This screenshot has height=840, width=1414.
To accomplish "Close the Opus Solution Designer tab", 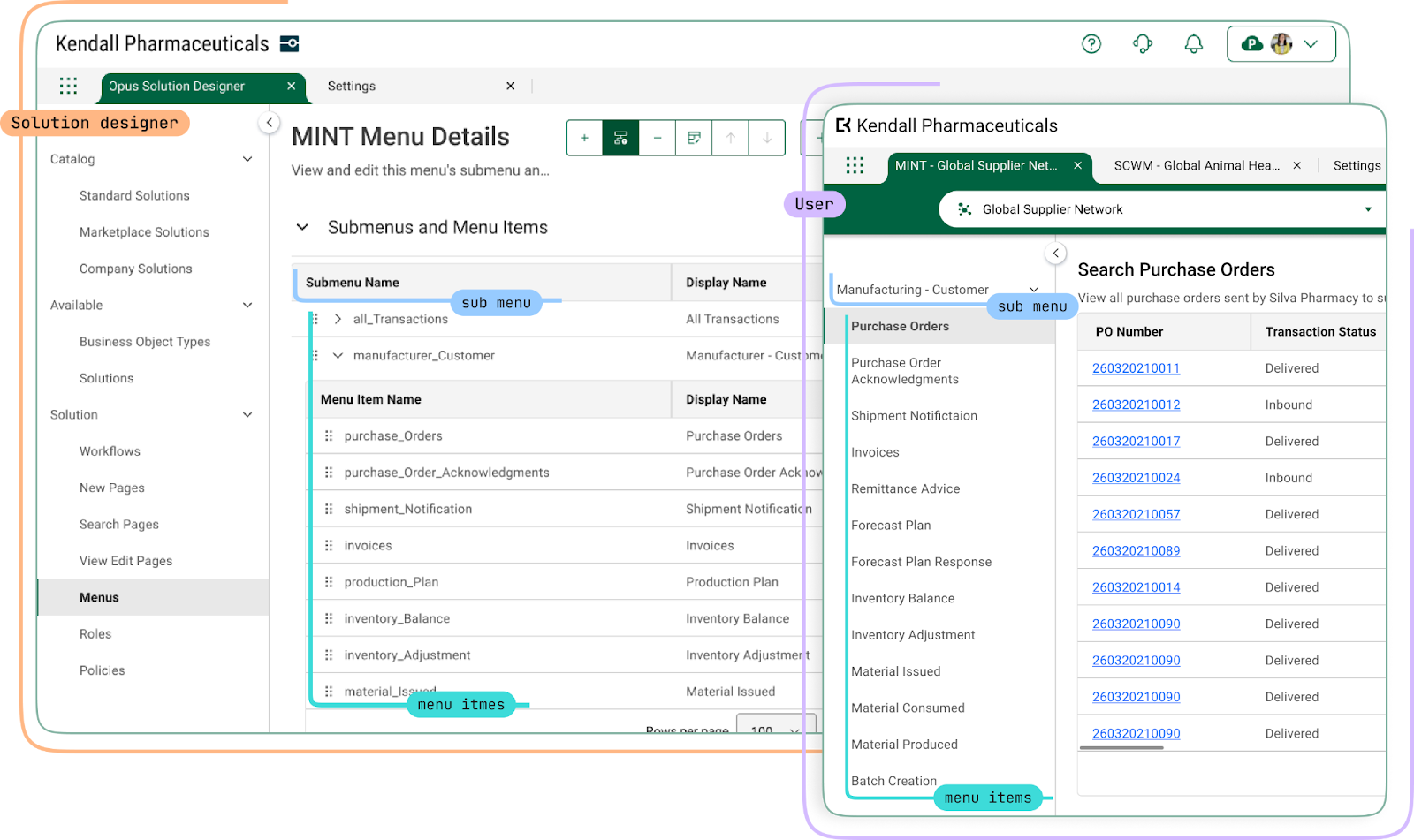I will [292, 86].
